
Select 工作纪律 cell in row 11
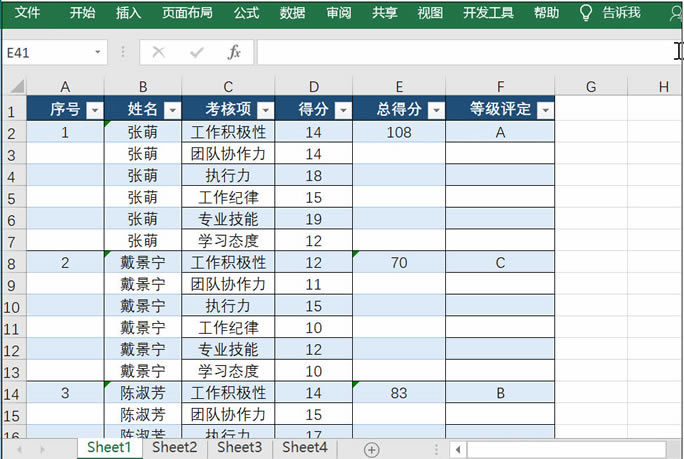(228, 327)
